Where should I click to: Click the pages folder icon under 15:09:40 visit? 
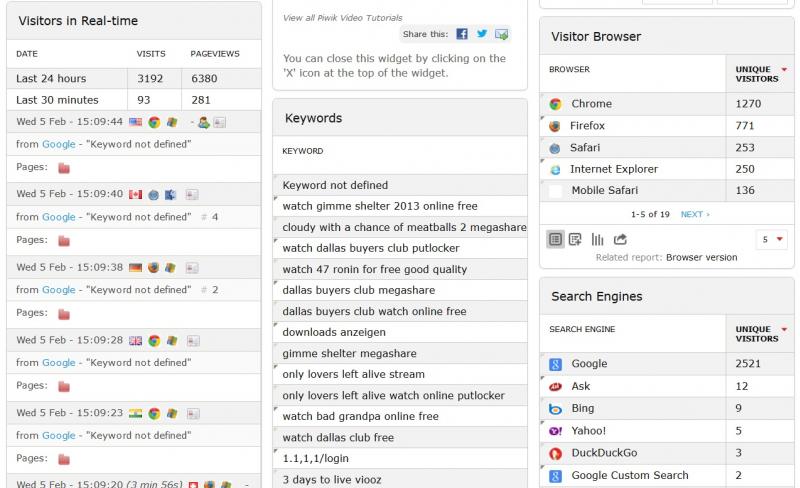tap(64, 241)
